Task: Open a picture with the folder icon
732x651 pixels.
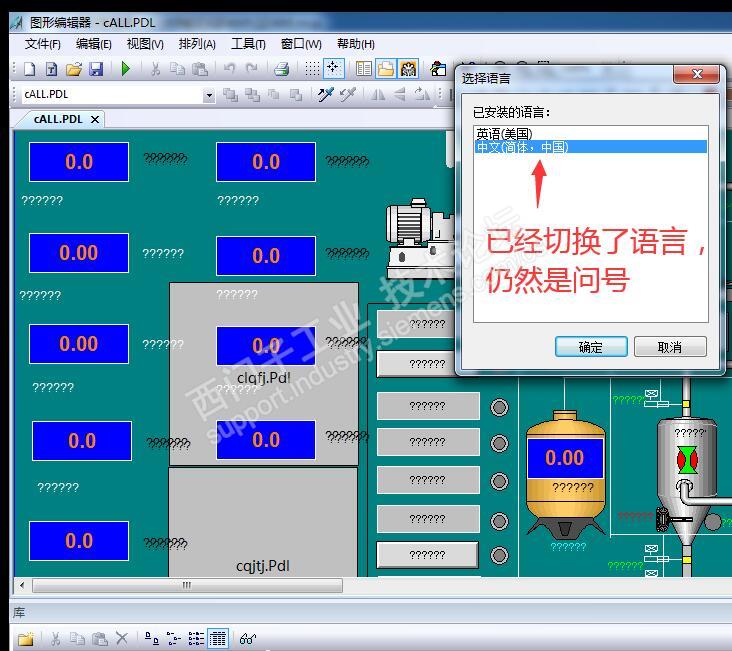Action: (x=74, y=69)
